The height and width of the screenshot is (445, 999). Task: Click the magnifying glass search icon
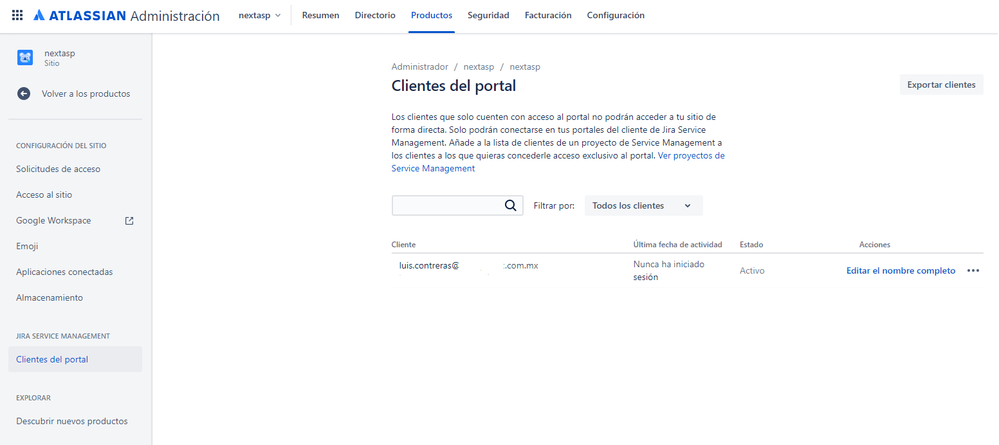click(510, 205)
